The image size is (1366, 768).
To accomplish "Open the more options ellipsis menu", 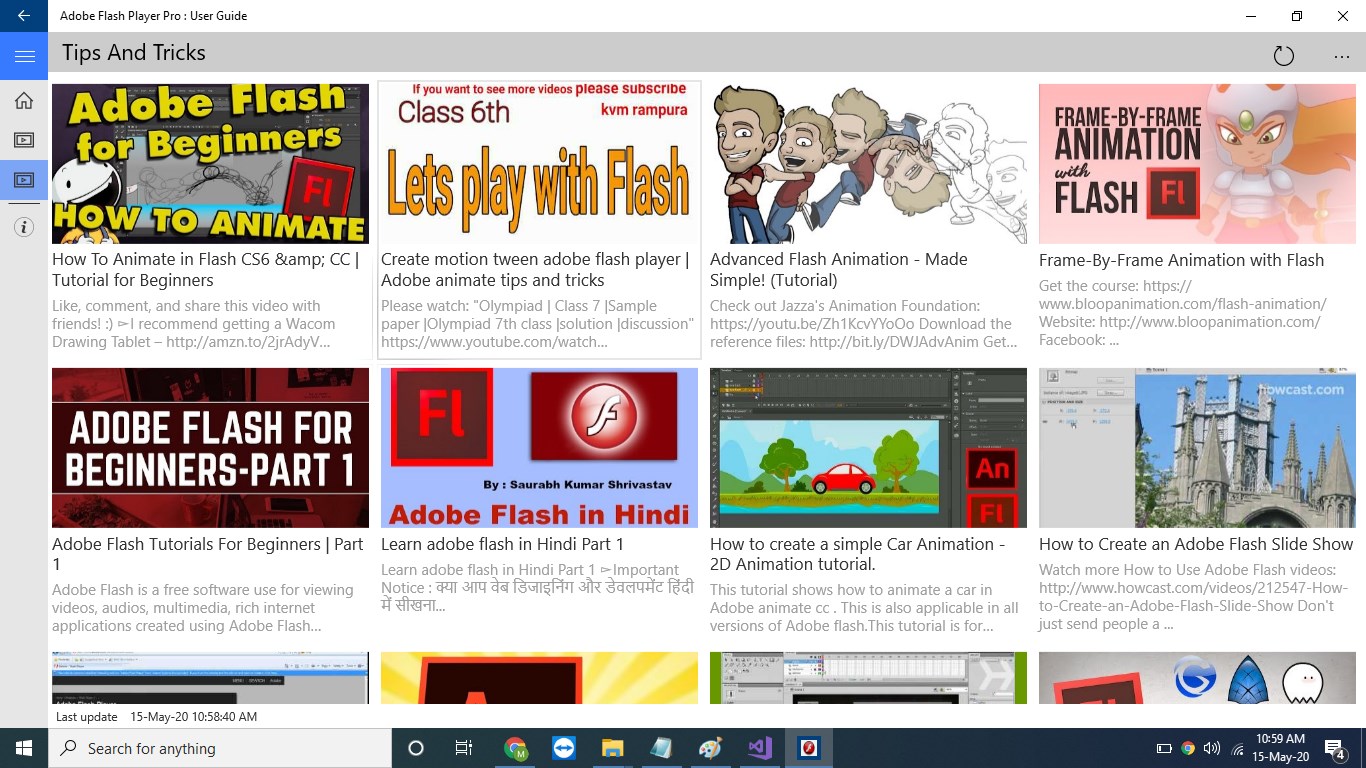I will [x=1342, y=56].
